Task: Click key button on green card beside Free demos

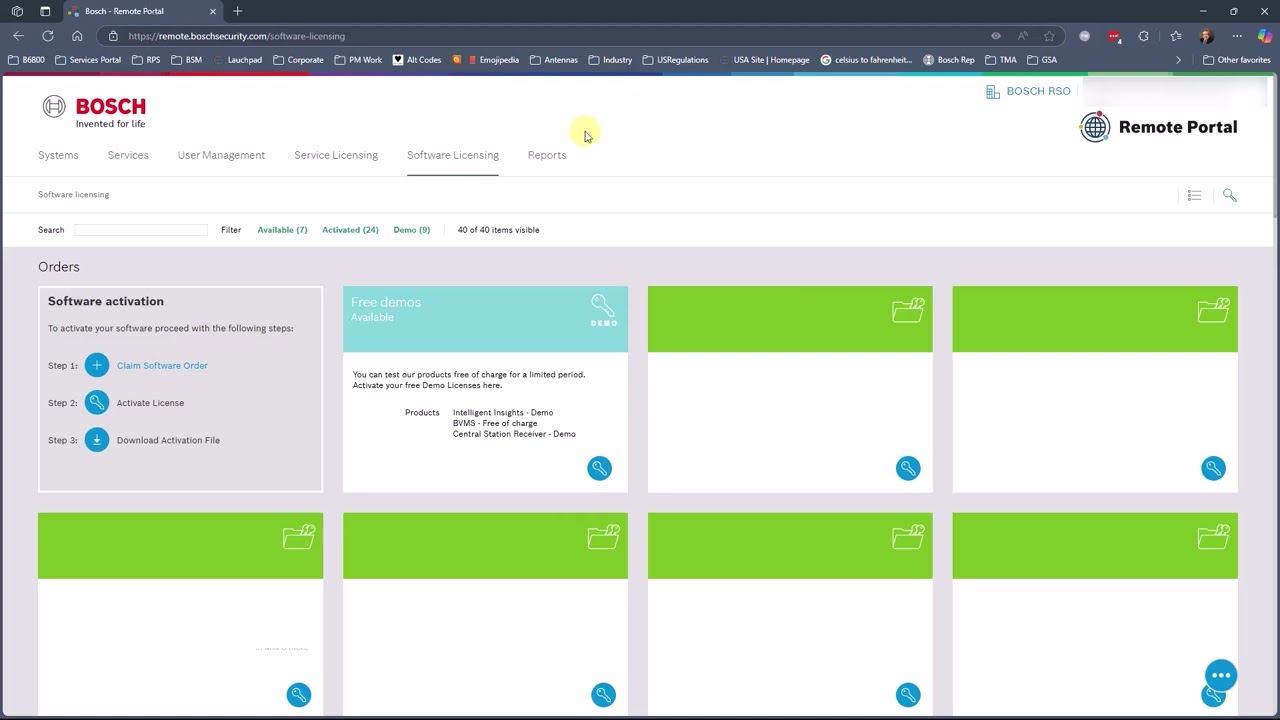Action: (908, 468)
